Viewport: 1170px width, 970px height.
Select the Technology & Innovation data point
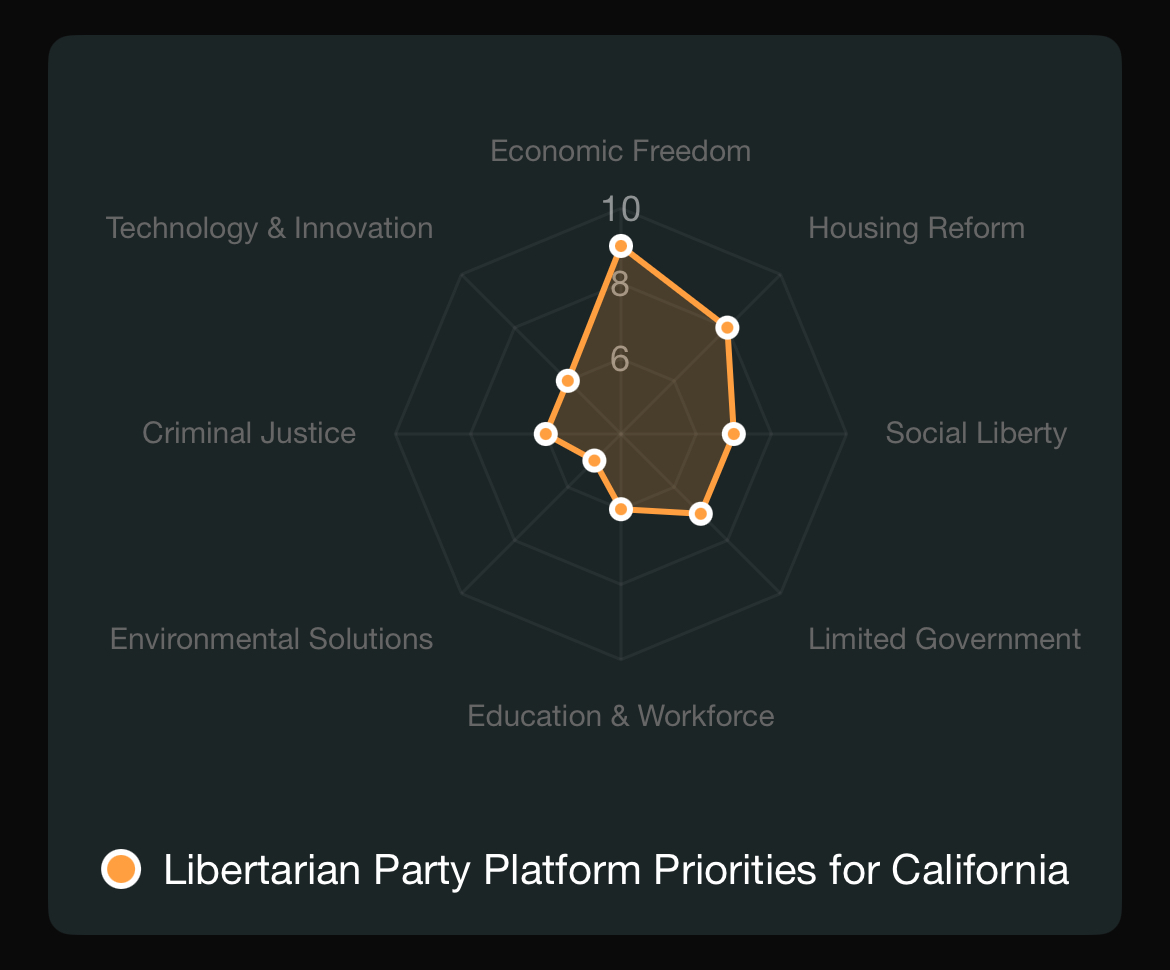click(x=568, y=381)
